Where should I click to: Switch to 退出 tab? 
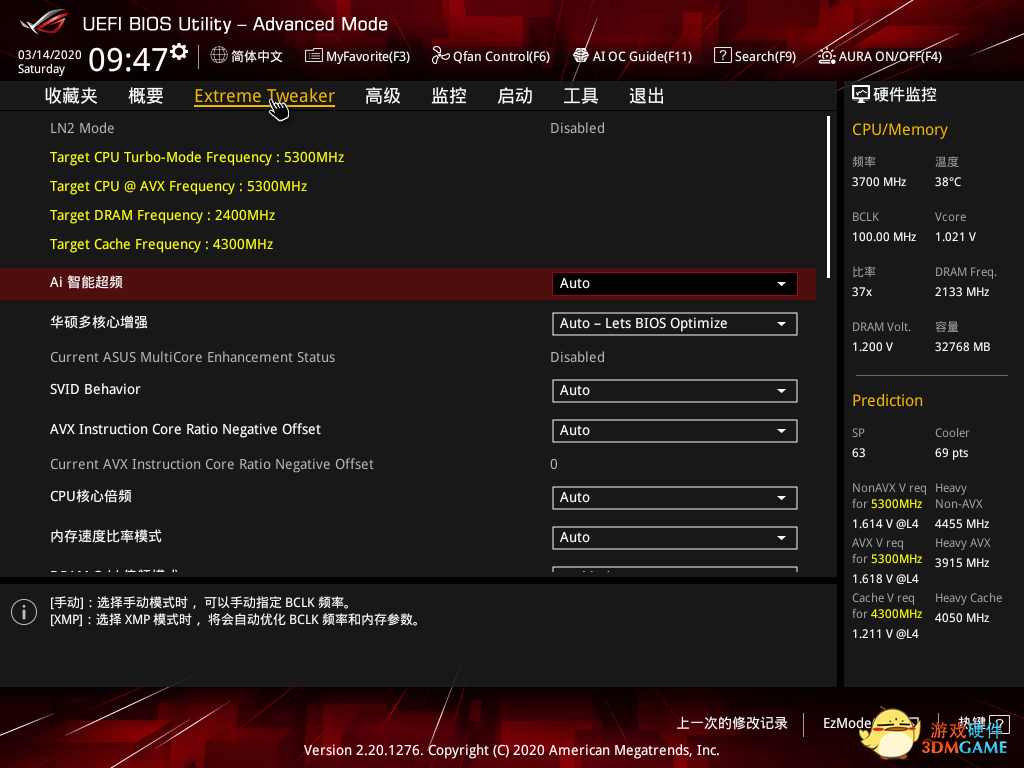coord(647,96)
